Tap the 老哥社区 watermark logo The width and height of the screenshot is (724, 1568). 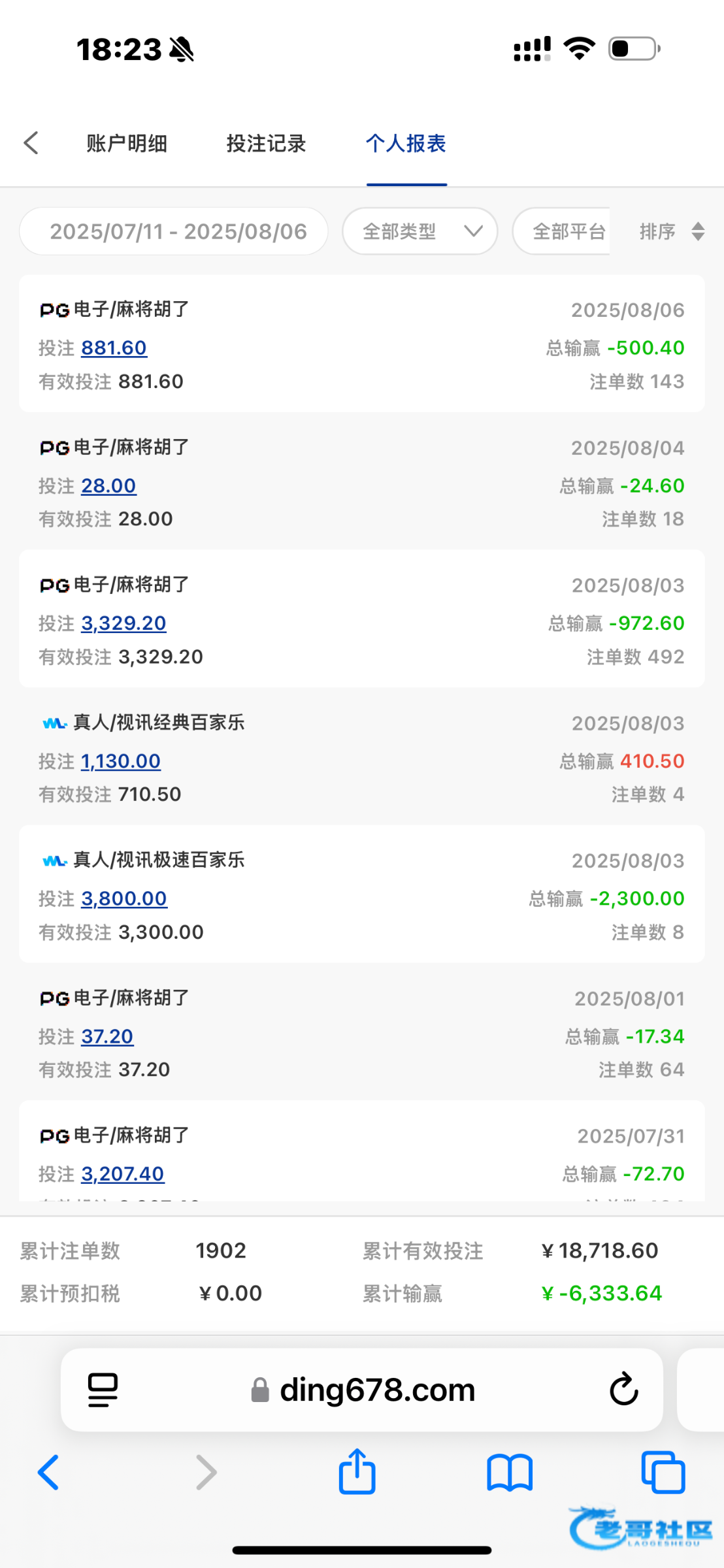tap(640, 1527)
